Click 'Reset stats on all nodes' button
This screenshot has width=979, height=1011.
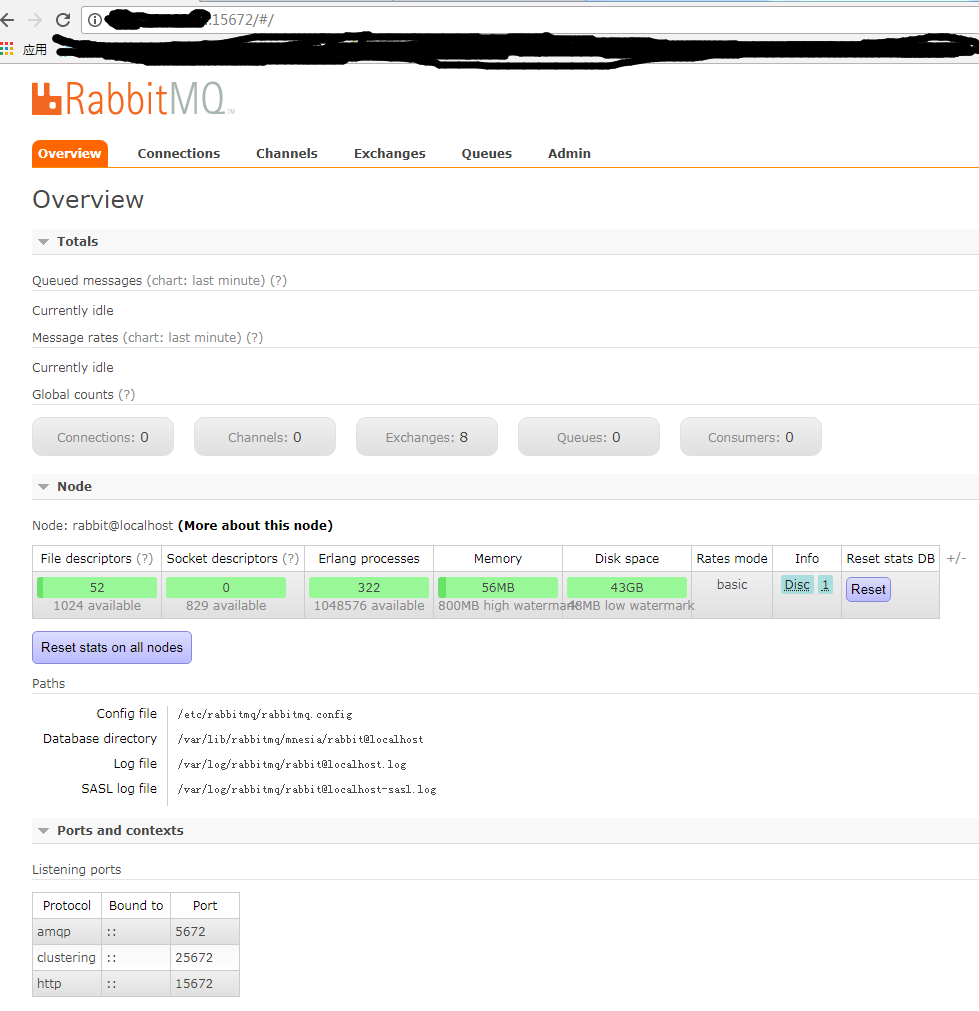[112, 647]
